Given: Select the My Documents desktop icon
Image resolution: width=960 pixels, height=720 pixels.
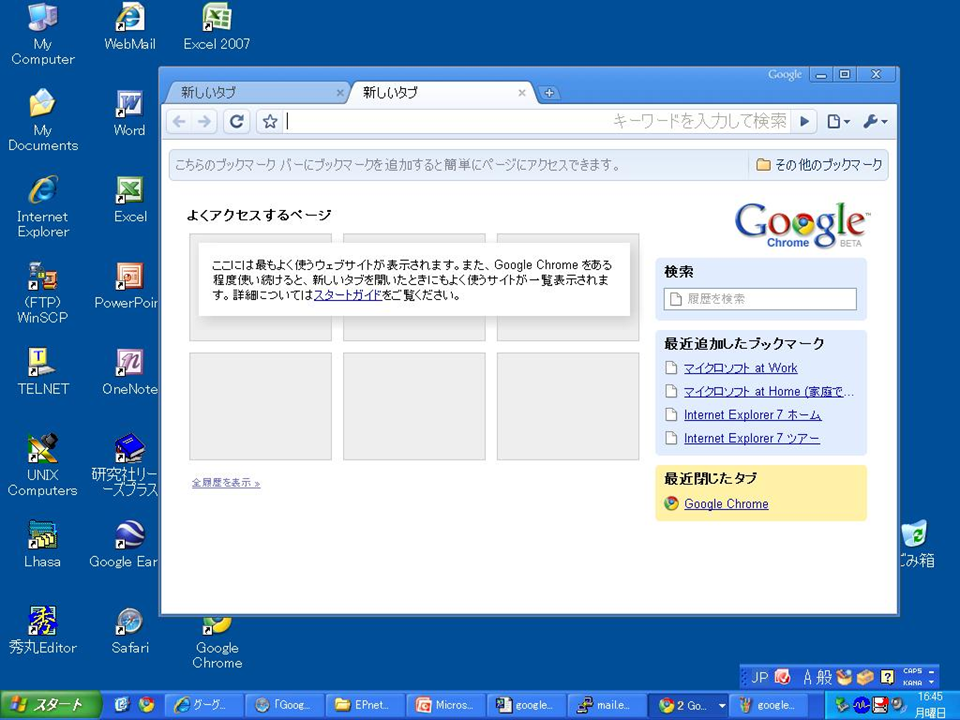Looking at the screenshot, I should (43, 120).
